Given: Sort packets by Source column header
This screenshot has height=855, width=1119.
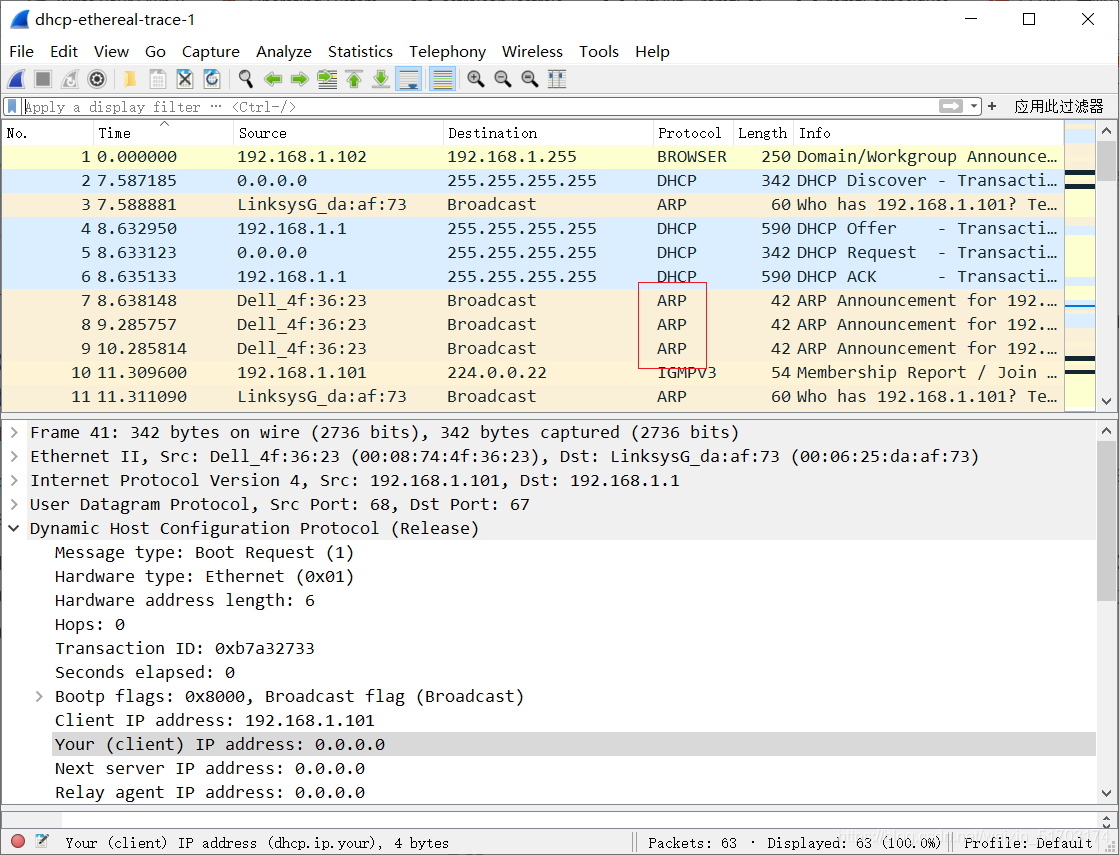Looking at the screenshot, I should click(x=338, y=133).
